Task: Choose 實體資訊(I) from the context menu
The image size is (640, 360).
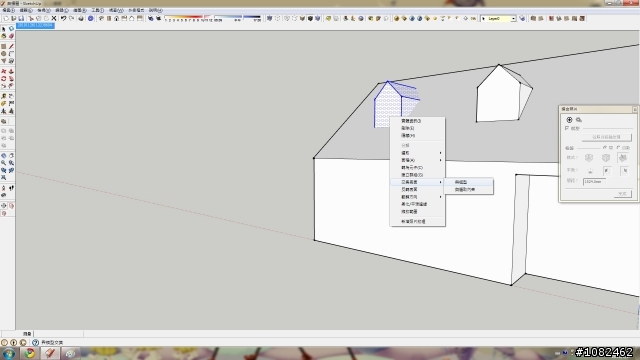Action: pos(418,121)
